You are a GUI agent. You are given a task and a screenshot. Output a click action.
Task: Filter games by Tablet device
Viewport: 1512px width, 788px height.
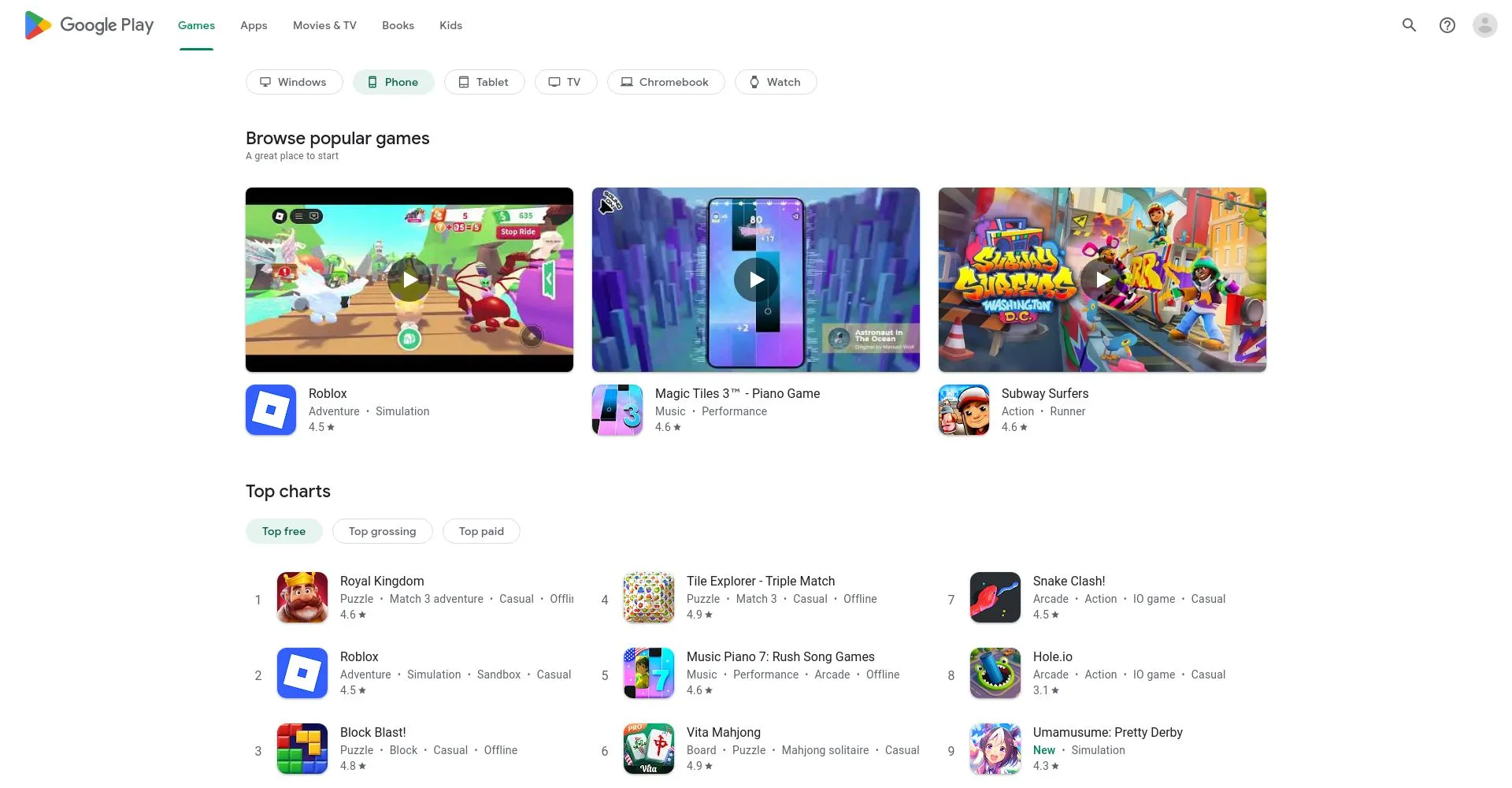484,82
